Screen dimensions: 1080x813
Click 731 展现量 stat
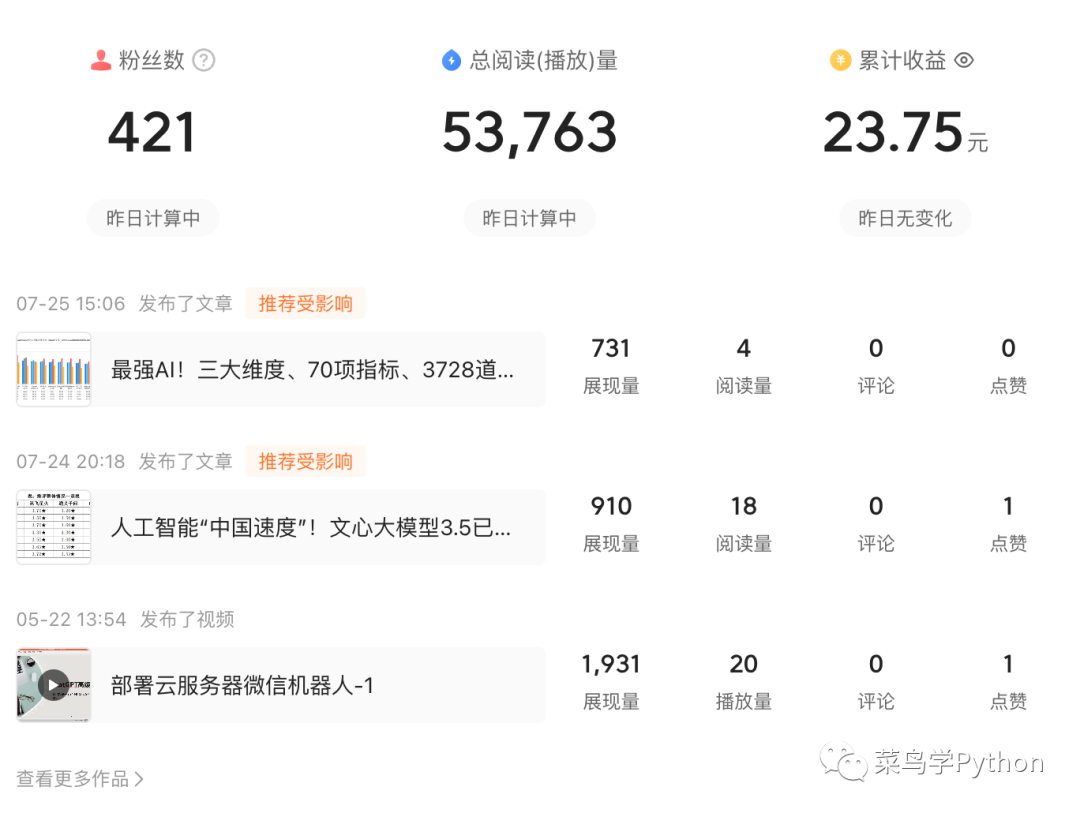[x=611, y=366]
